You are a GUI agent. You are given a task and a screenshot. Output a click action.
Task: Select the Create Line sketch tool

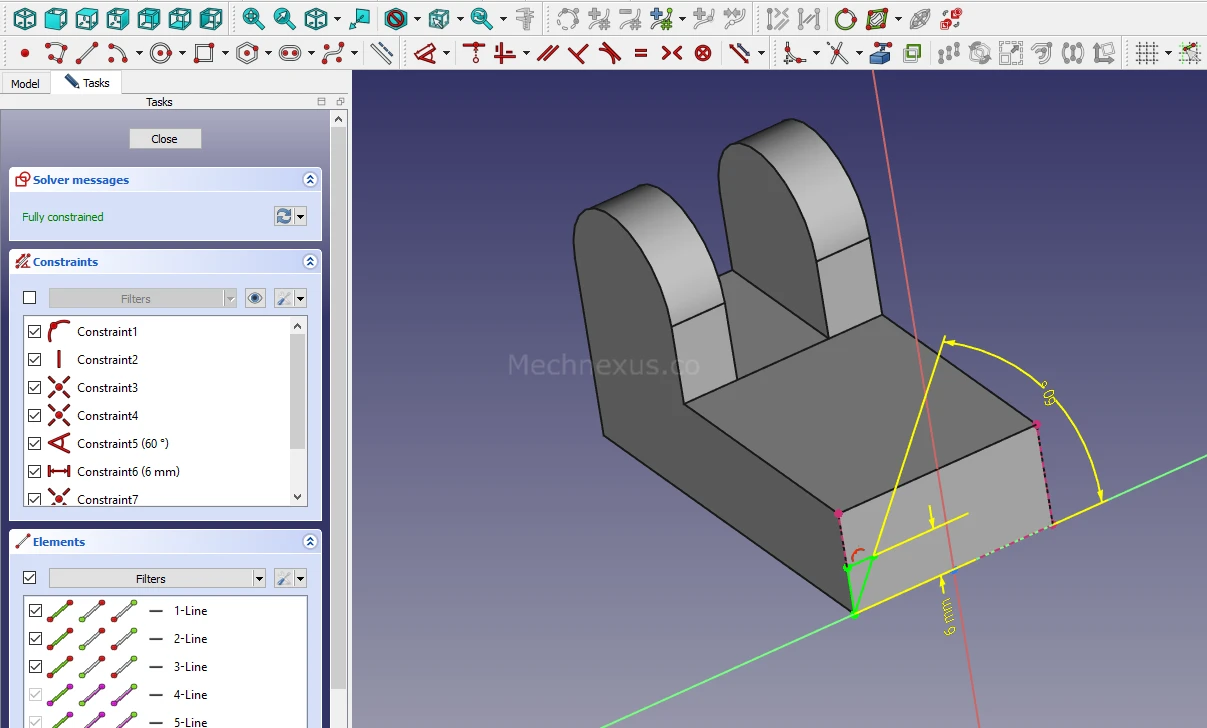[87, 53]
